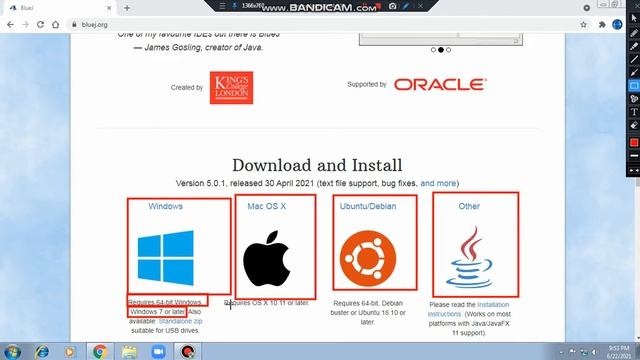Toggle Bandicam drawing pencil mode

(x=406, y=6)
